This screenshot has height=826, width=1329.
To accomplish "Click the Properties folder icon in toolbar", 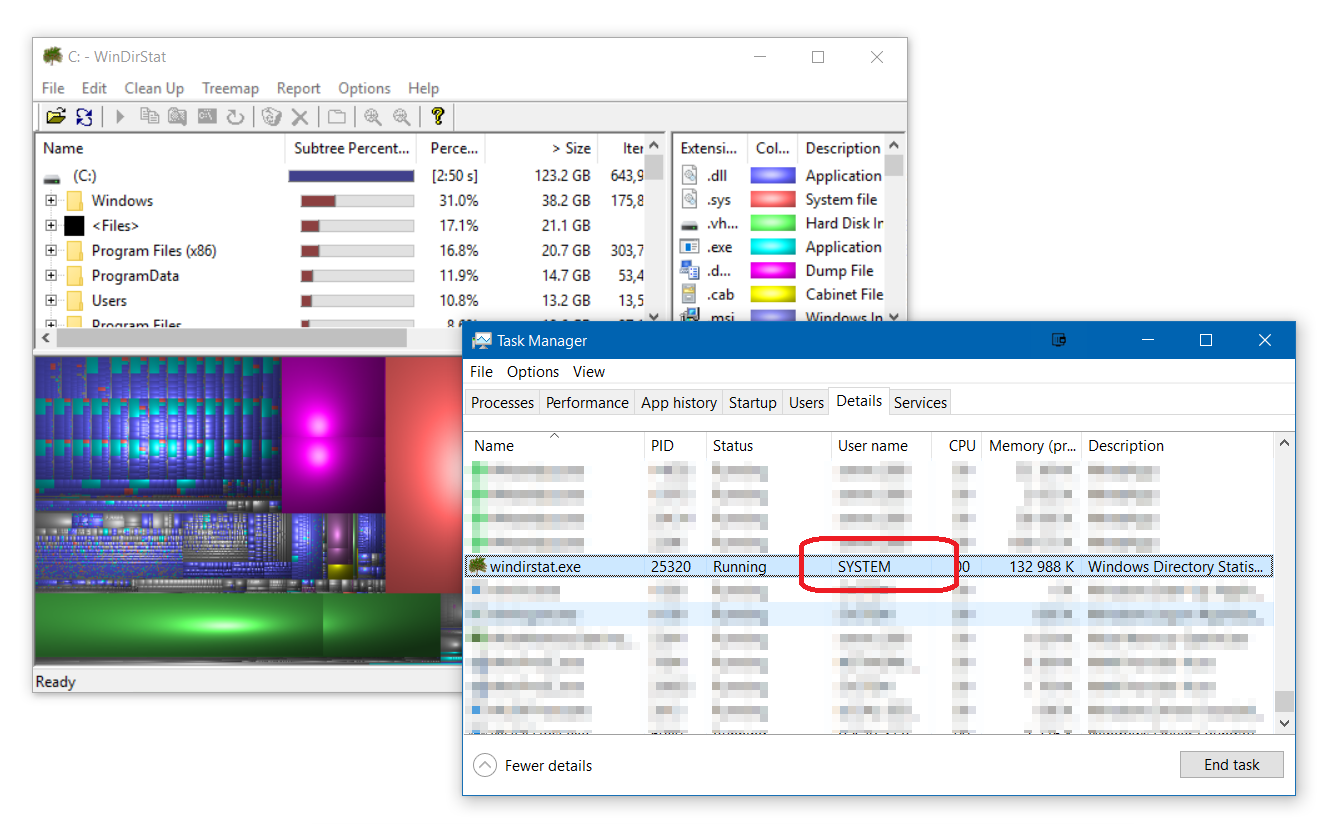I will (337, 117).
